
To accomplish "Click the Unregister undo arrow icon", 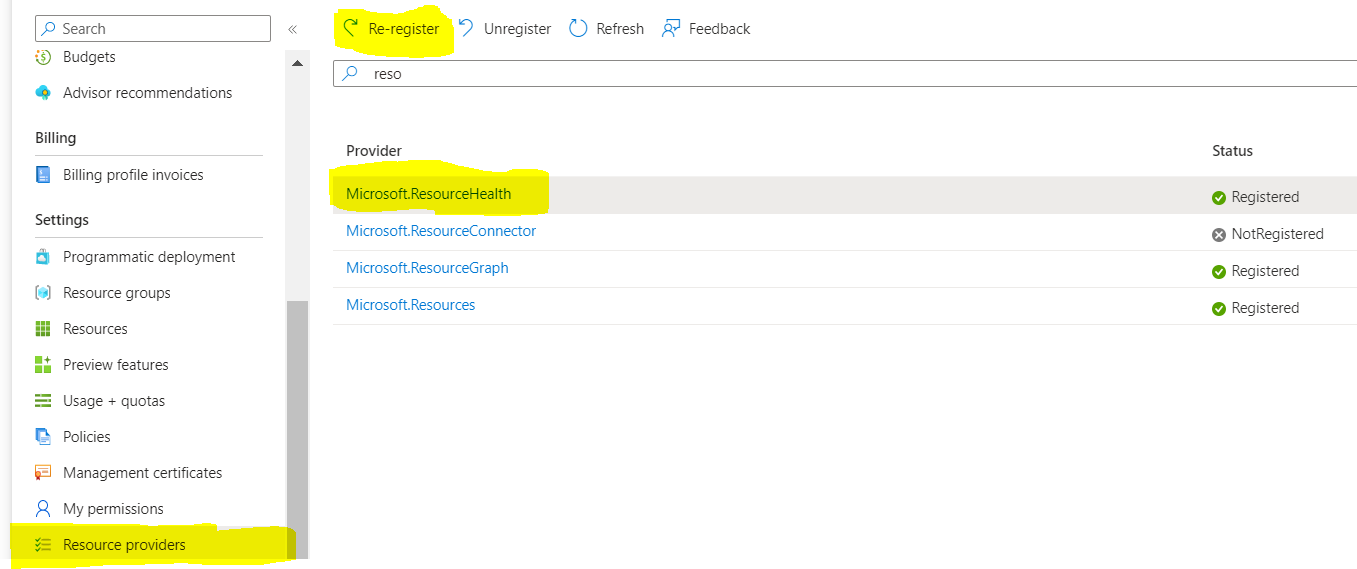I will pyautogui.click(x=466, y=28).
